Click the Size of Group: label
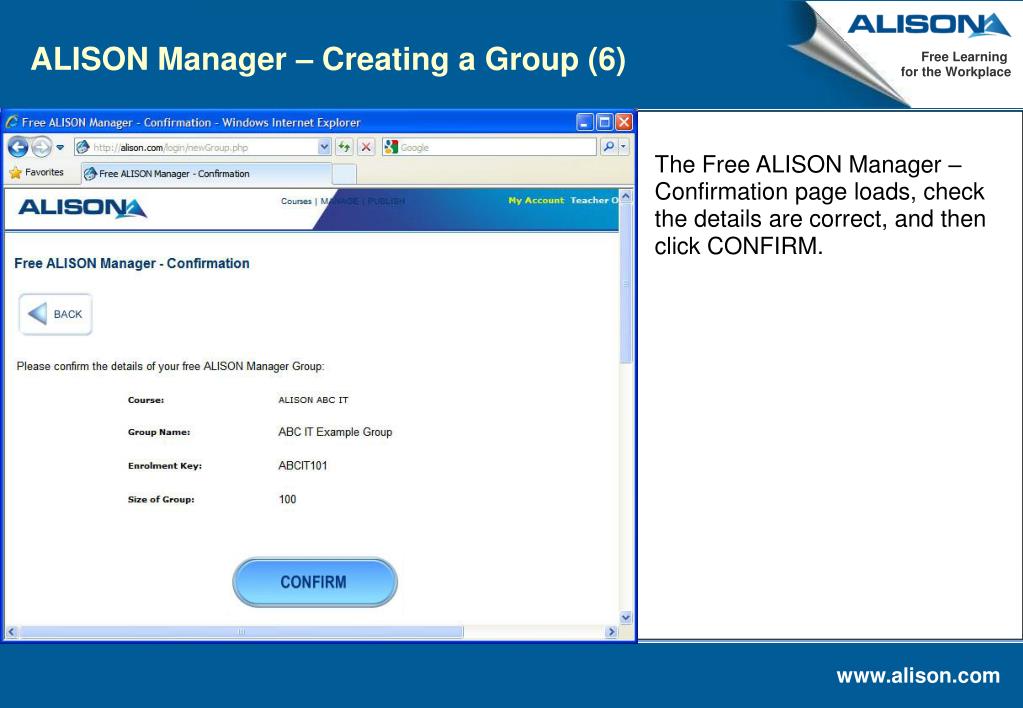This screenshot has height=708, width=1023. (161, 500)
